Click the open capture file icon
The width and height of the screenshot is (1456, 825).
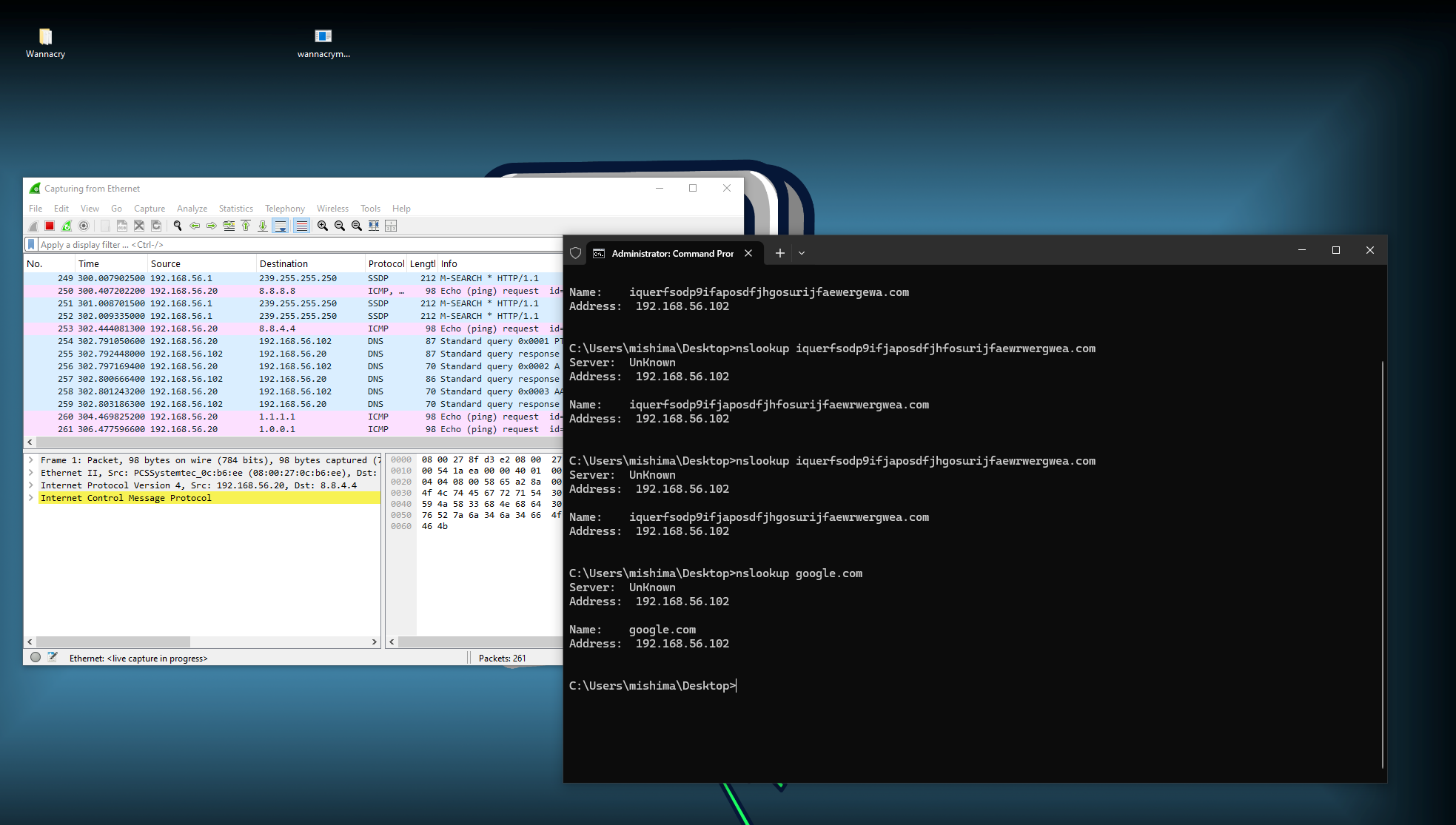(105, 226)
